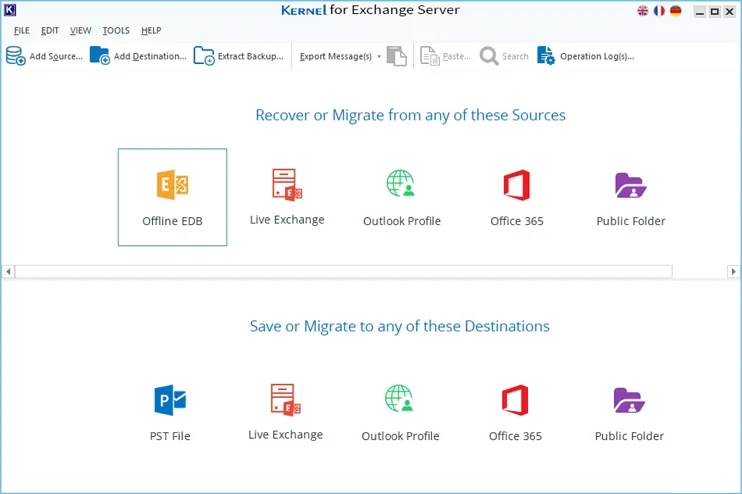Click the Operation Logs document icon
This screenshot has height=494, width=742.
click(x=546, y=55)
